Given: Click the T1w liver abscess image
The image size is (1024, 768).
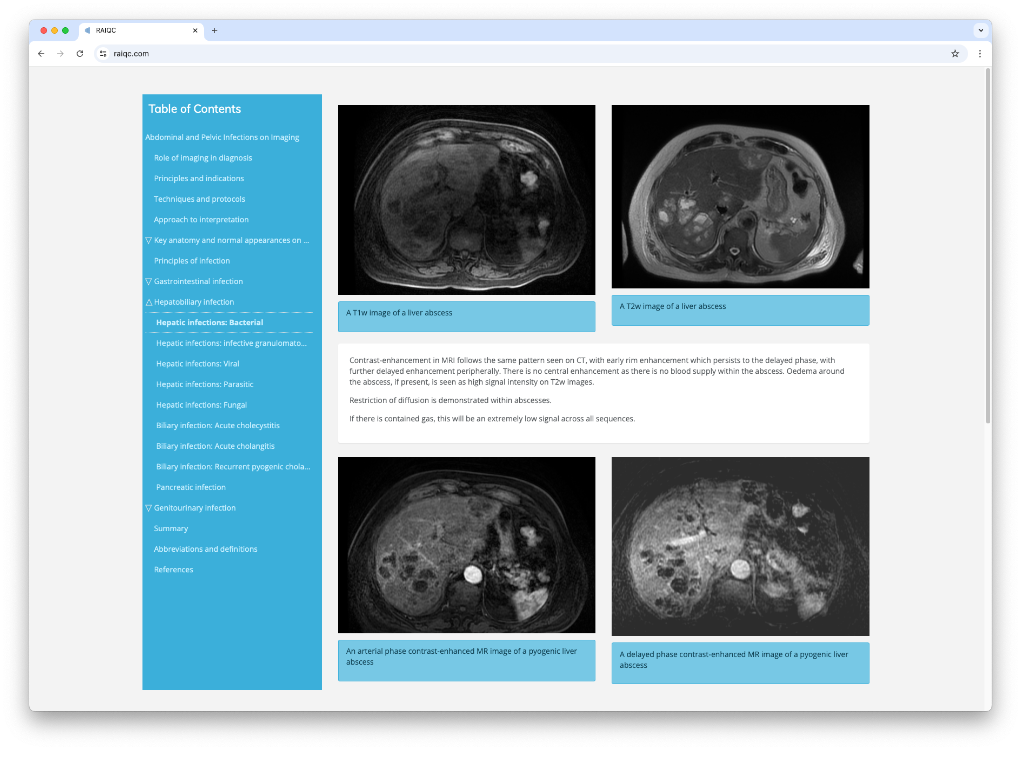Looking at the screenshot, I should [x=466, y=197].
